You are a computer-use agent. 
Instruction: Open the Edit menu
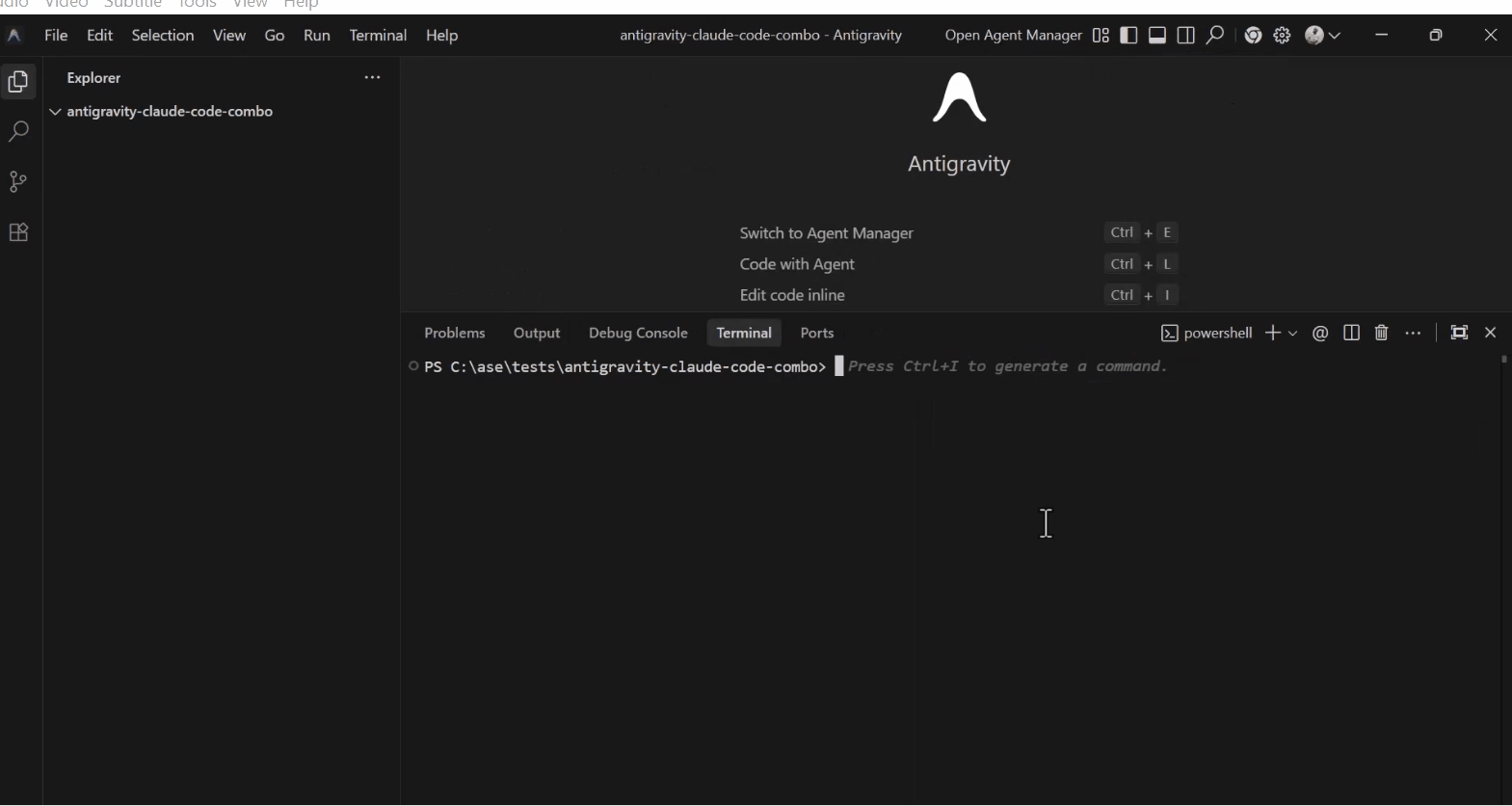pyautogui.click(x=99, y=36)
